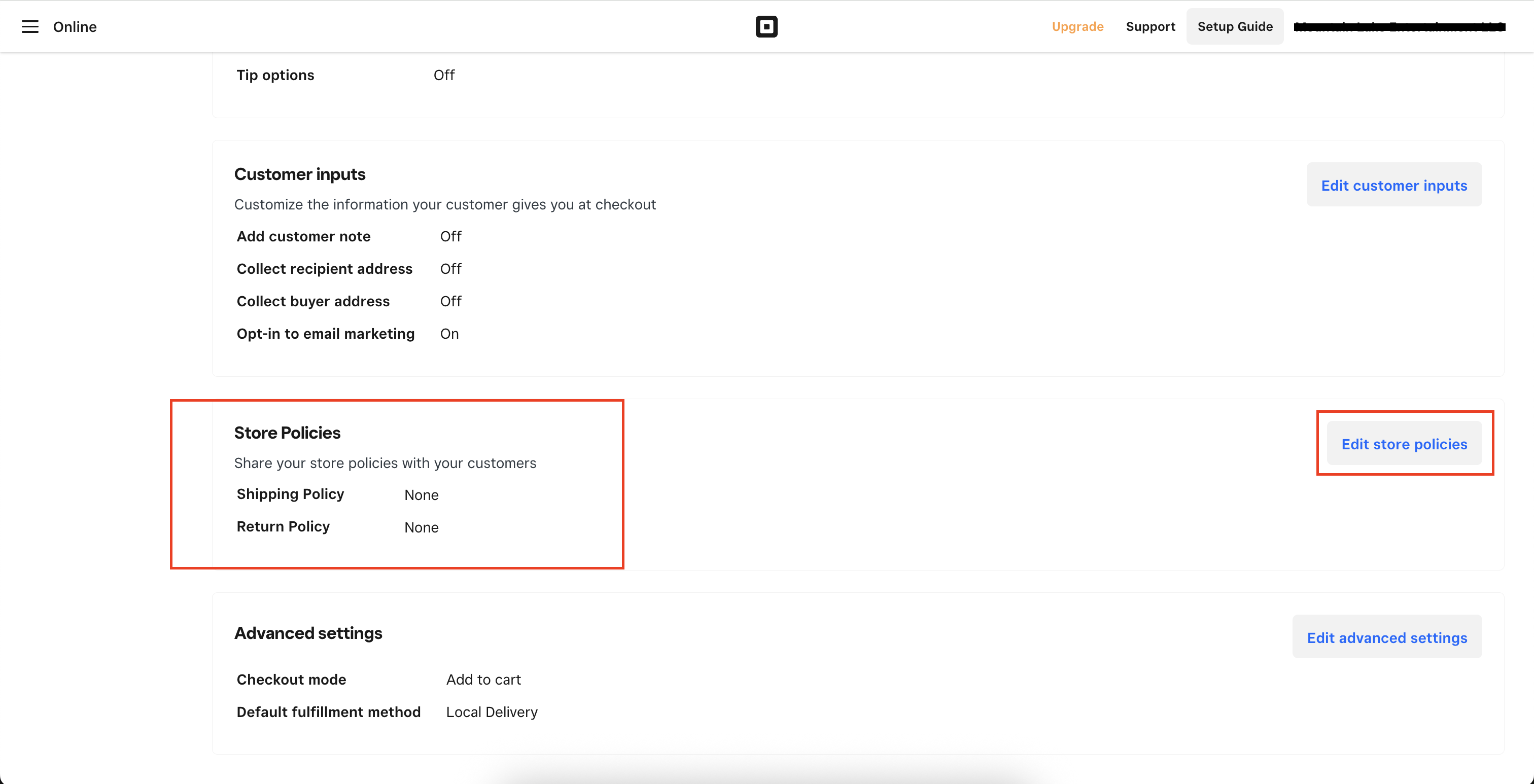This screenshot has height=784, width=1534.
Task: Open the Online section label
Action: pyautogui.click(x=75, y=27)
